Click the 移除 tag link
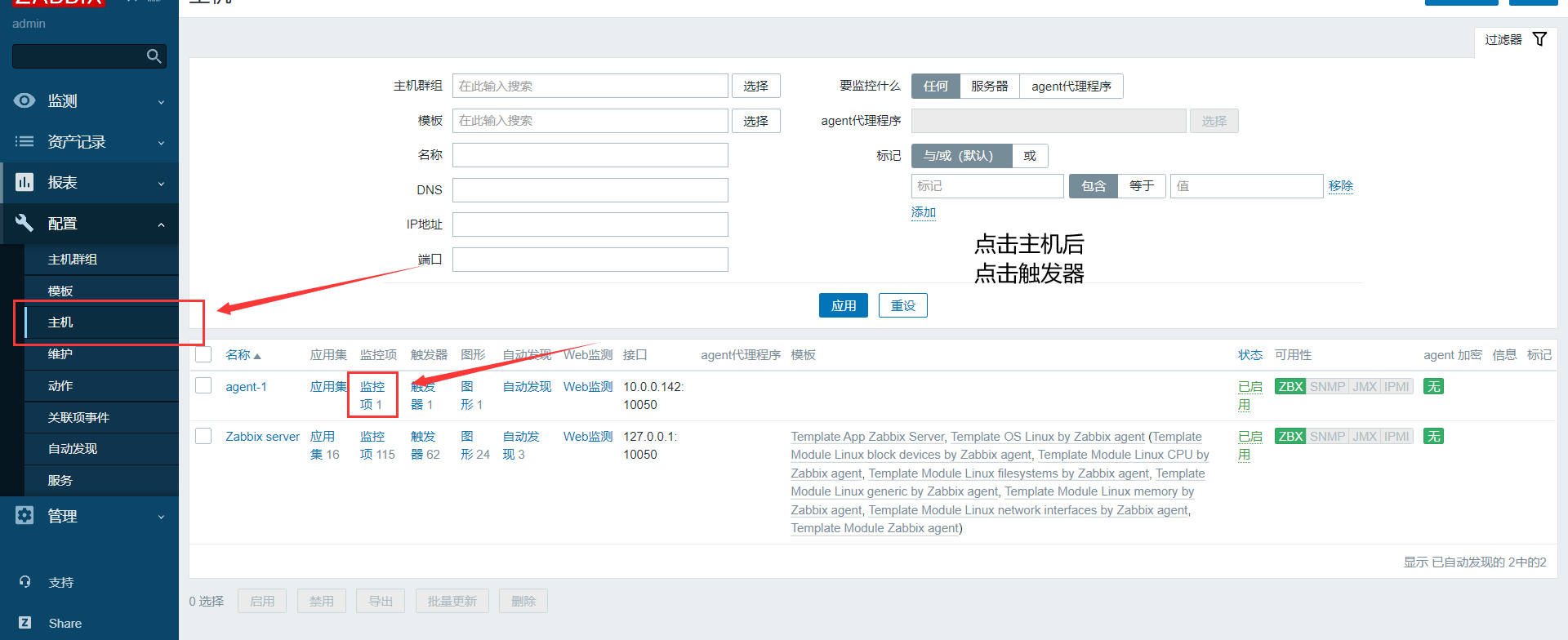Viewport: 1568px width, 640px height. [x=1340, y=186]
